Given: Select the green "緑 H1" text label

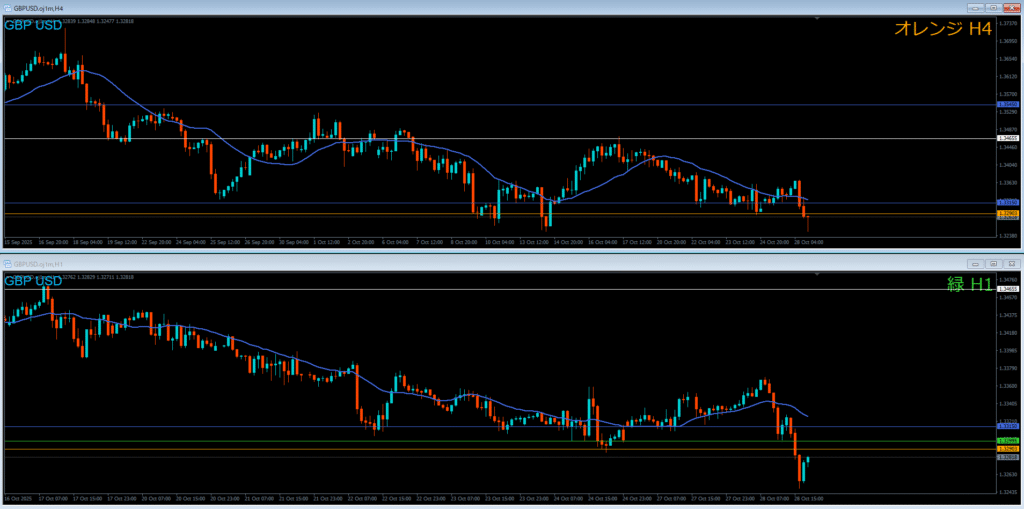Looking at the screenshot, I should pos(969,284).
